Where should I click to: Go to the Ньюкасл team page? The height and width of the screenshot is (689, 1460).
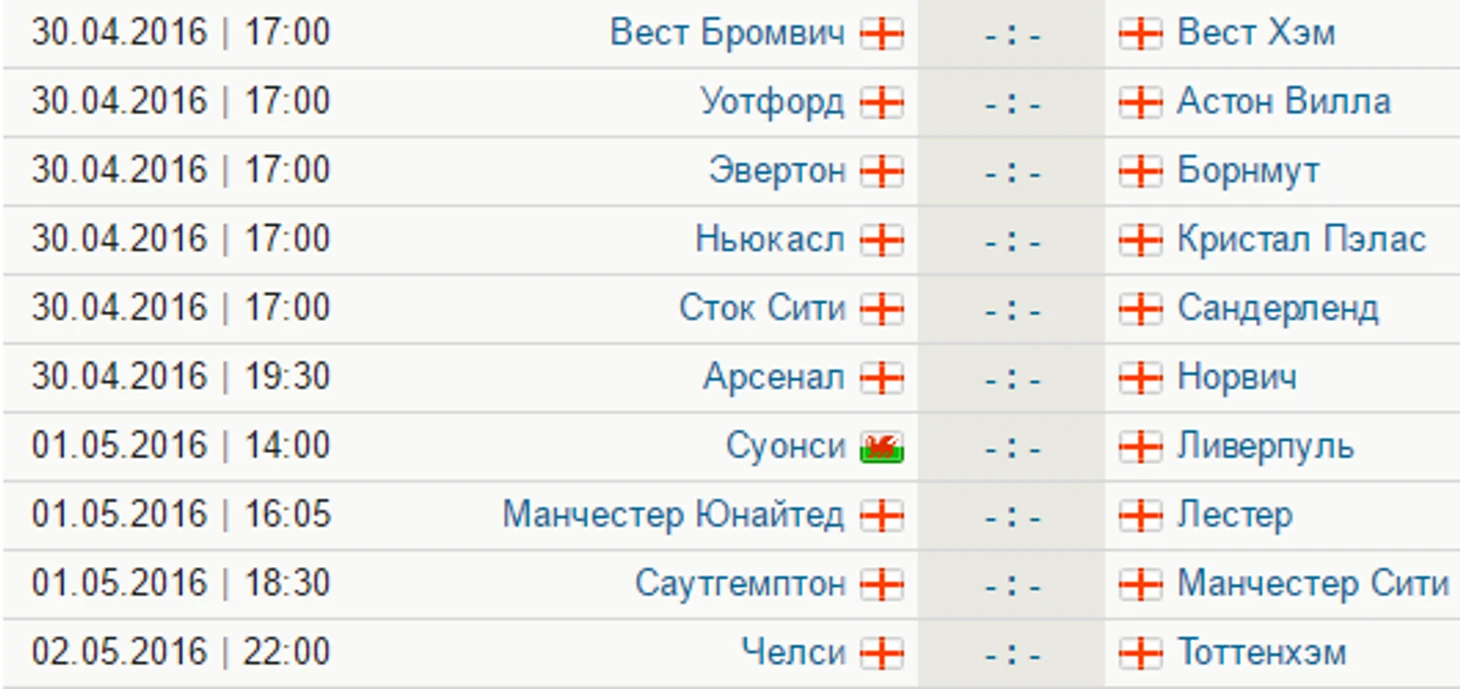click(770, 240)
